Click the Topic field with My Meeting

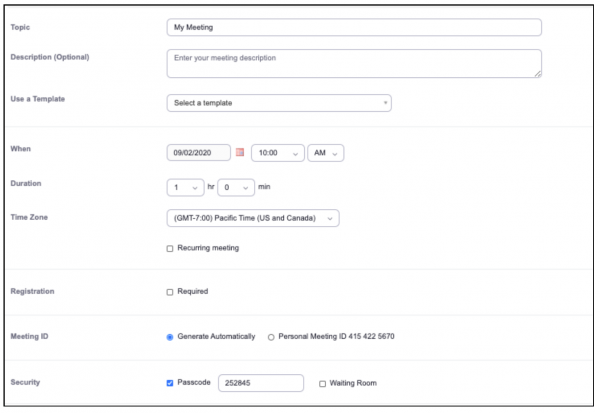[x=354, y=27]
